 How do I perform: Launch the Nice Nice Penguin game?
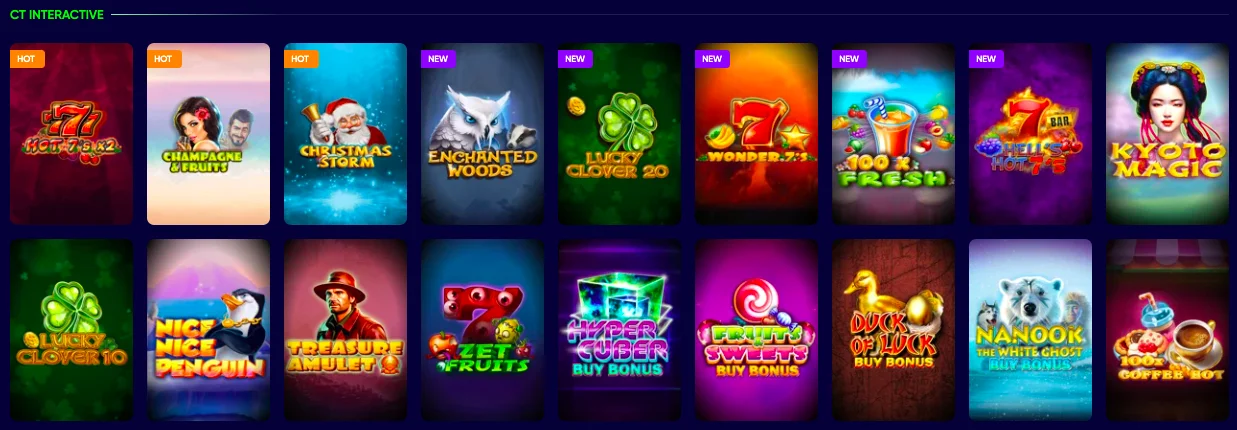[208, 330]
